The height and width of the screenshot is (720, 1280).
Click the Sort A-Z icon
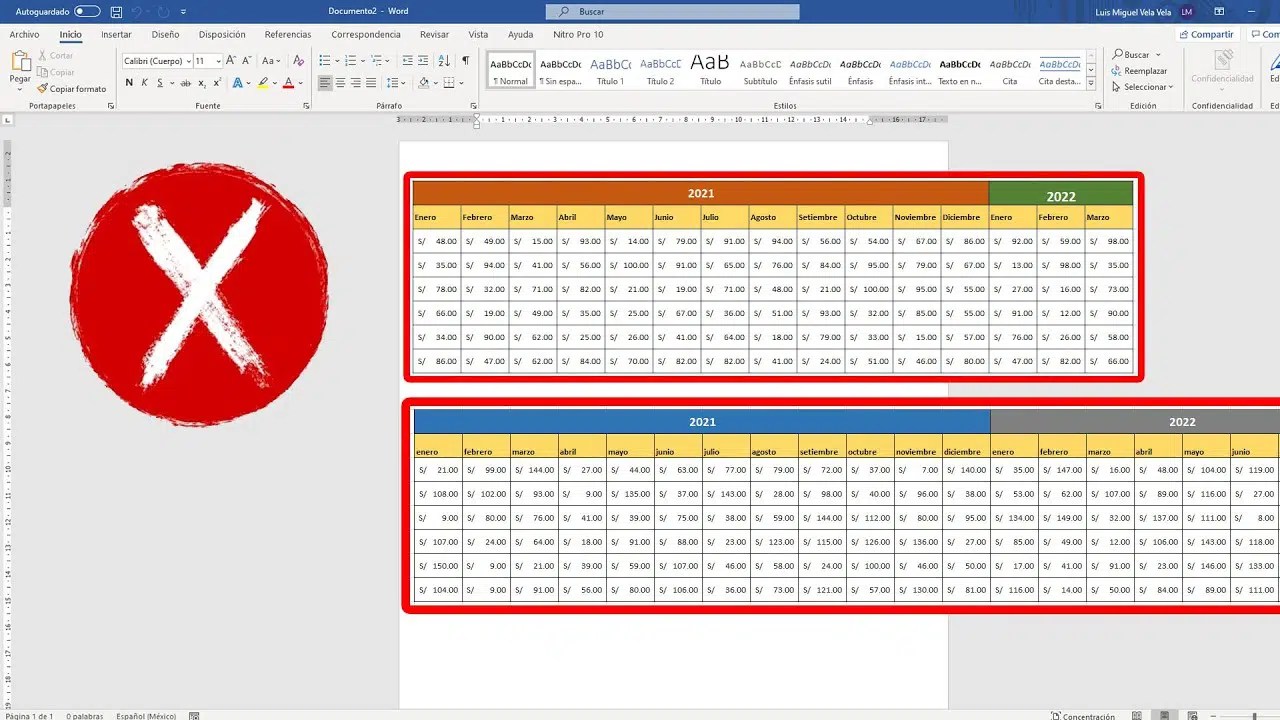[445, 61]
